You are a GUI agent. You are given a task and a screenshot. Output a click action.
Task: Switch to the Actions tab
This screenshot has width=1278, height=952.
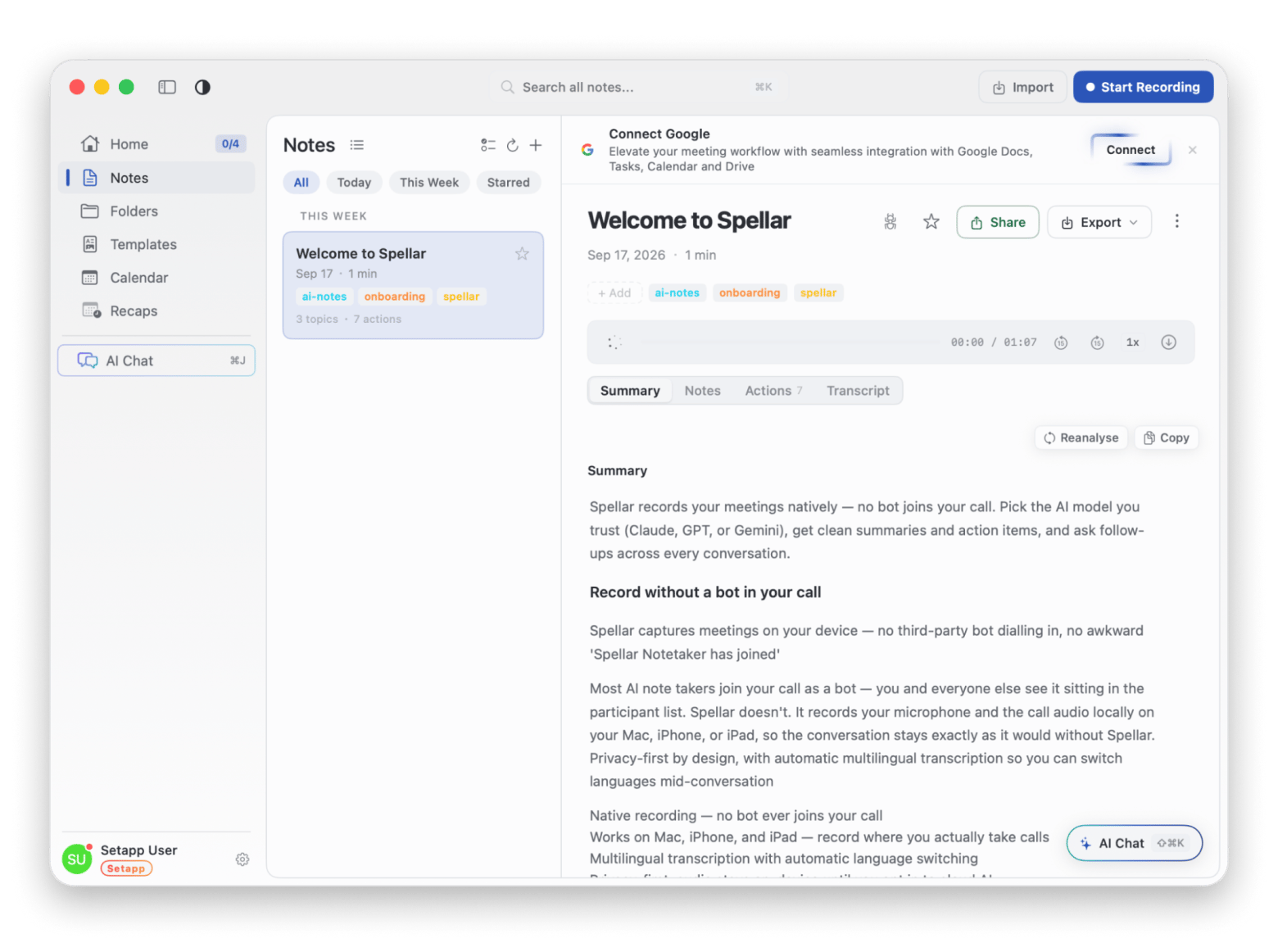[x=773, y=391]
